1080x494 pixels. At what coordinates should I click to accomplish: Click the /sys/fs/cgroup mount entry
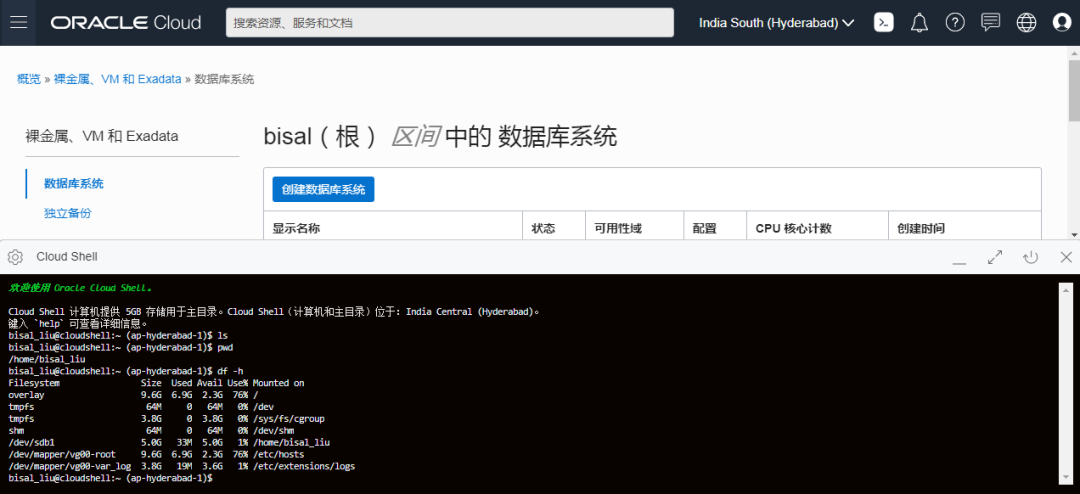tap(289, 418)
